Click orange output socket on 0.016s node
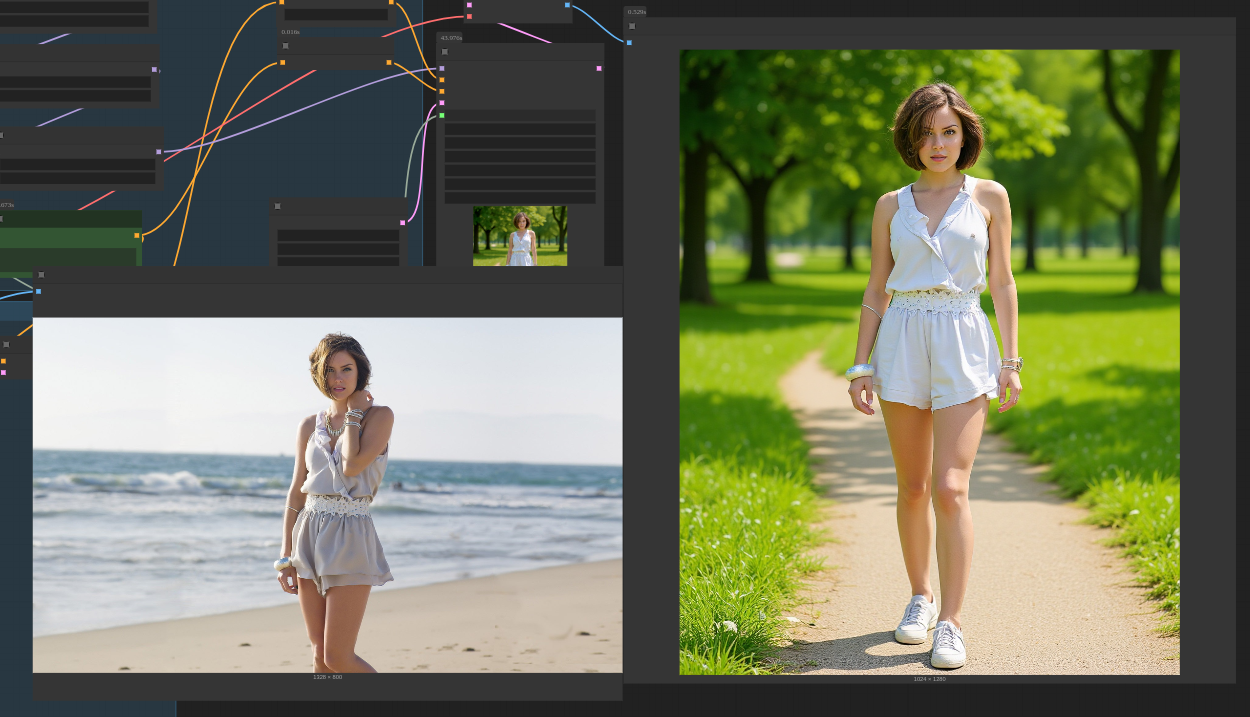 point(389,62)
